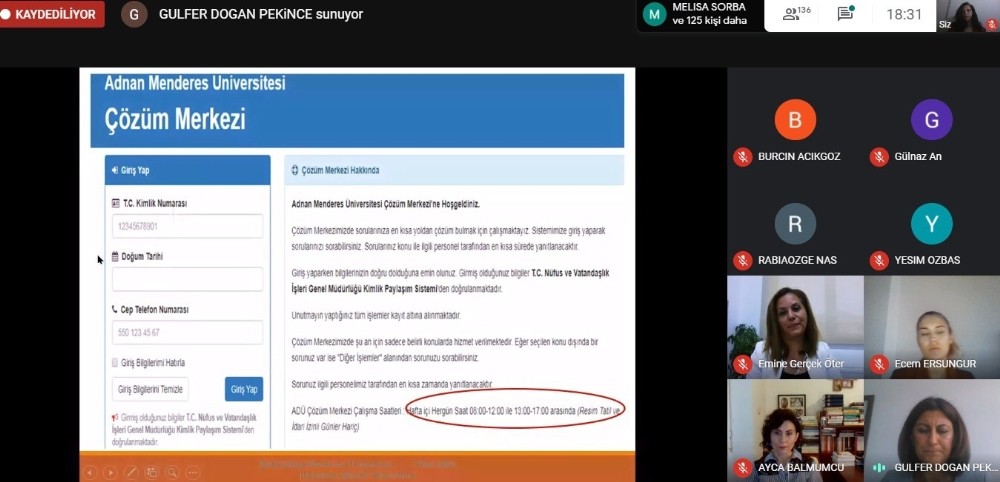This screenshot has width=1000, height=482.
Task: Click muted microphone icon on BURCIN ACIKGOZ tile
Action: (742, 157)
